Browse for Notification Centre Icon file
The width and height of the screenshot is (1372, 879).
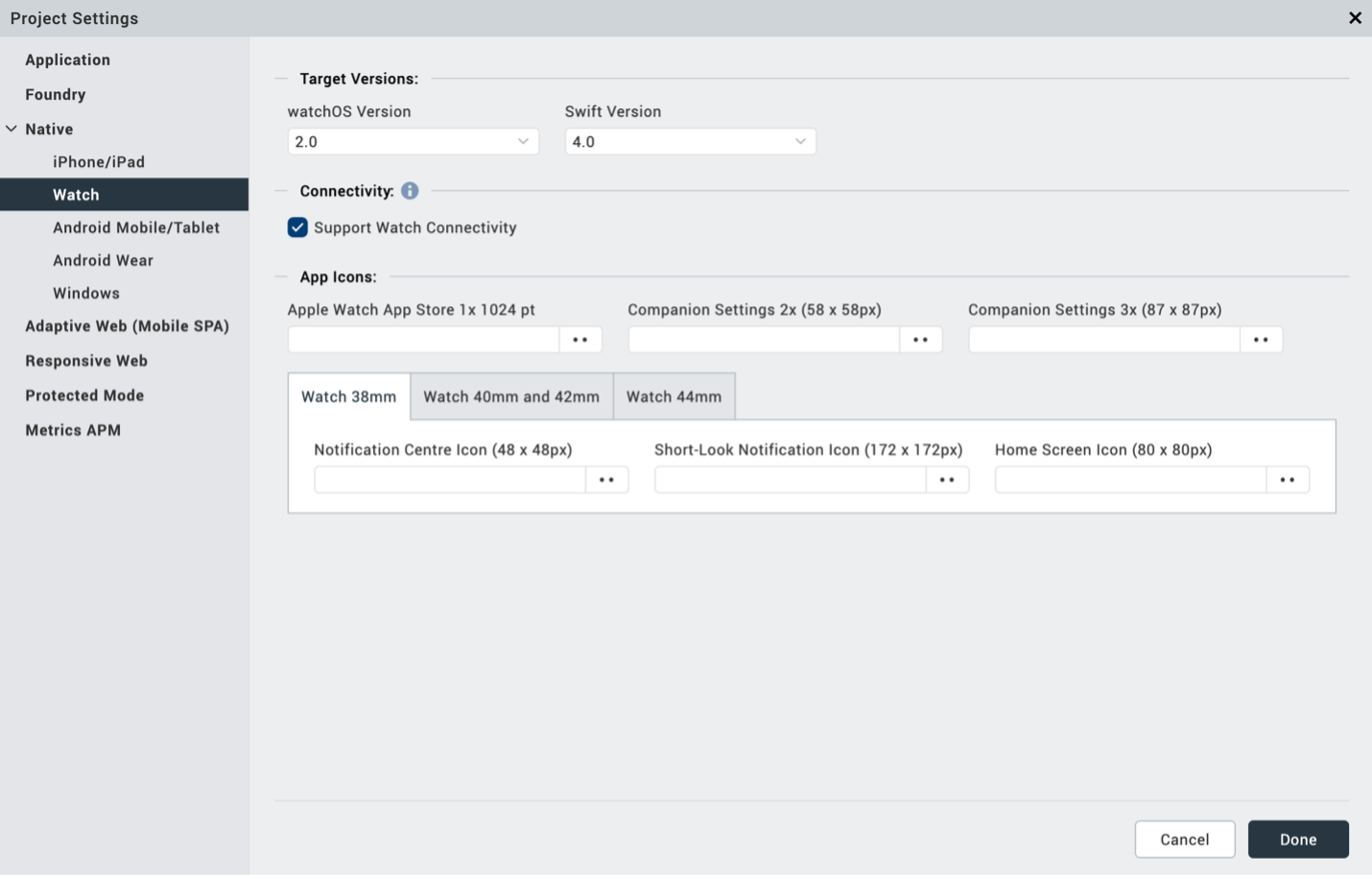[606, 480]
